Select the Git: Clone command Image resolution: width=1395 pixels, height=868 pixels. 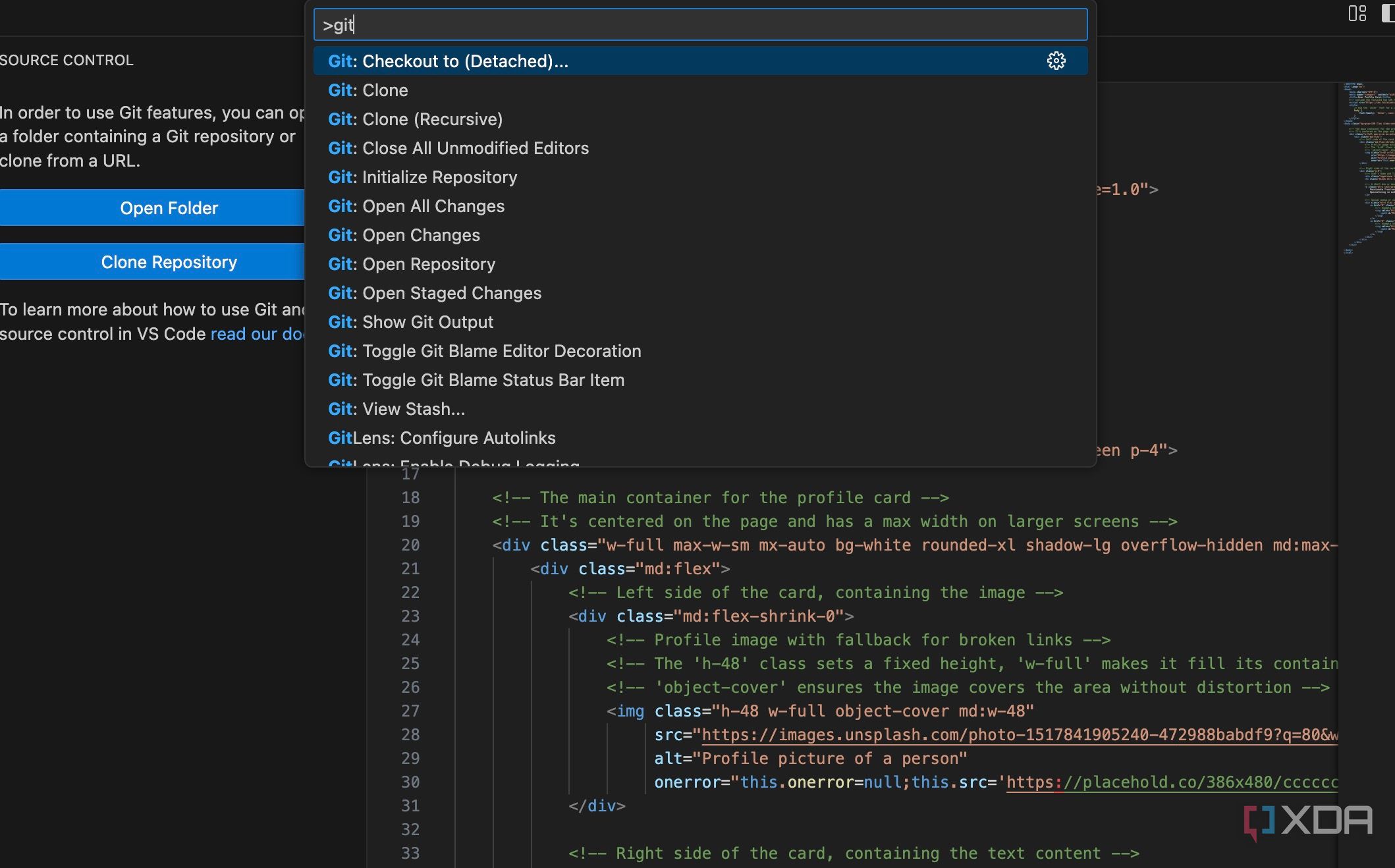pos(700,90)
